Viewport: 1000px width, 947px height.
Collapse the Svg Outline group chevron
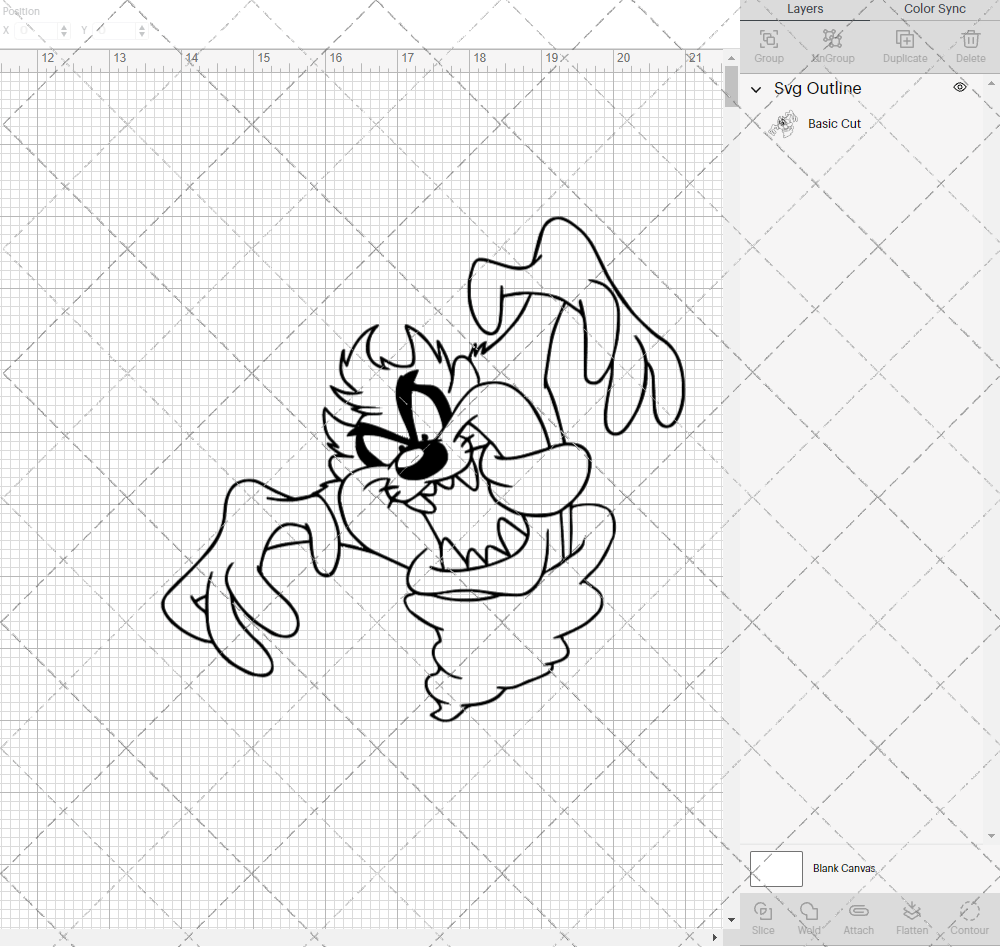[756, 89]
